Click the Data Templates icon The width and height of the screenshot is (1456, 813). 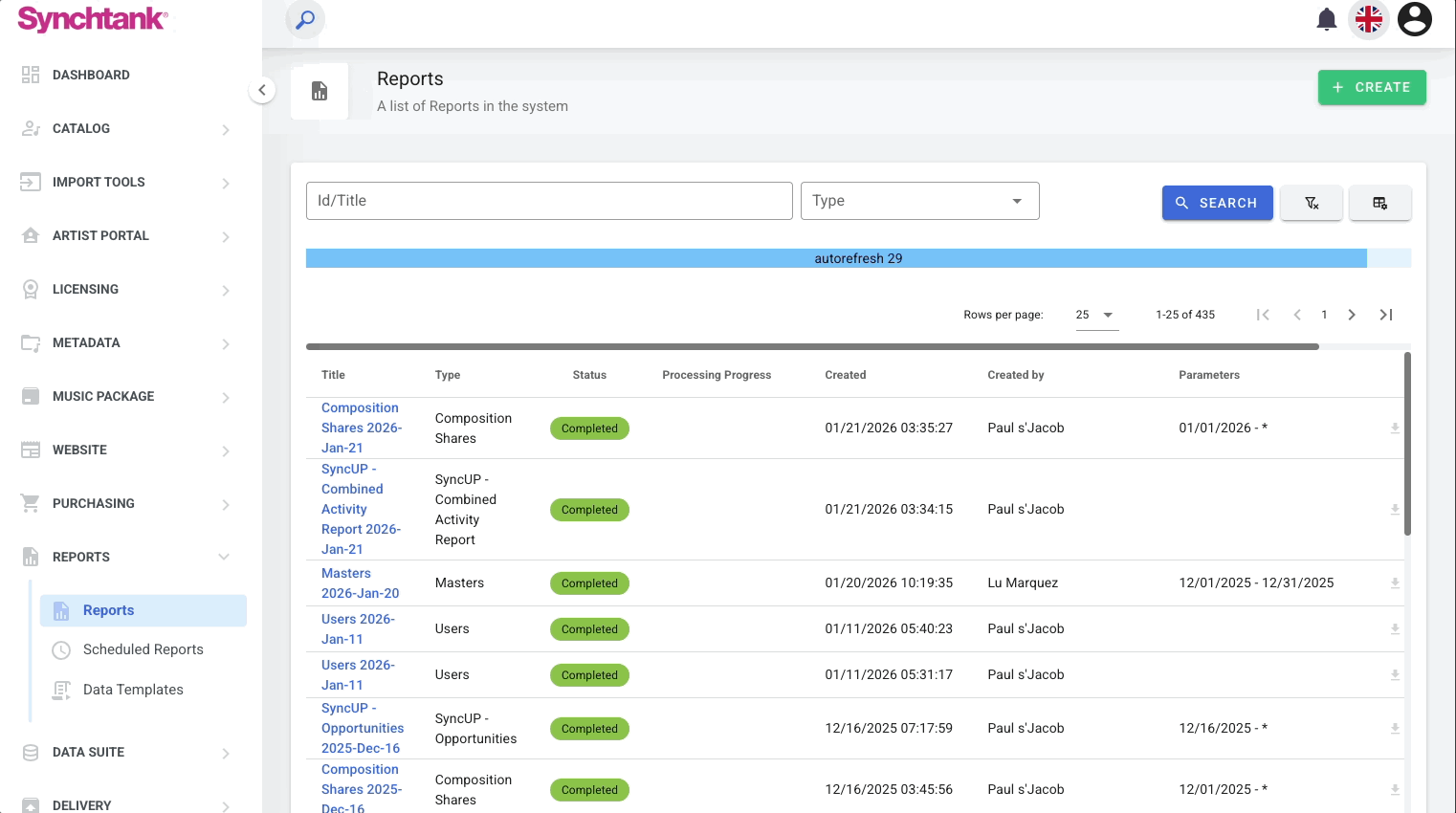pyautogui.click(x=61, y=690)
